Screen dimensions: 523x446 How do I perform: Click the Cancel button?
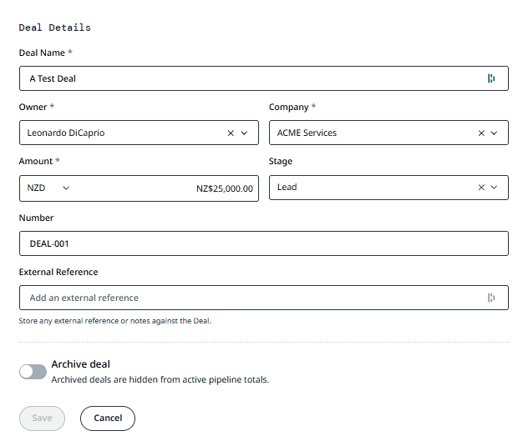tap(108, 418)
